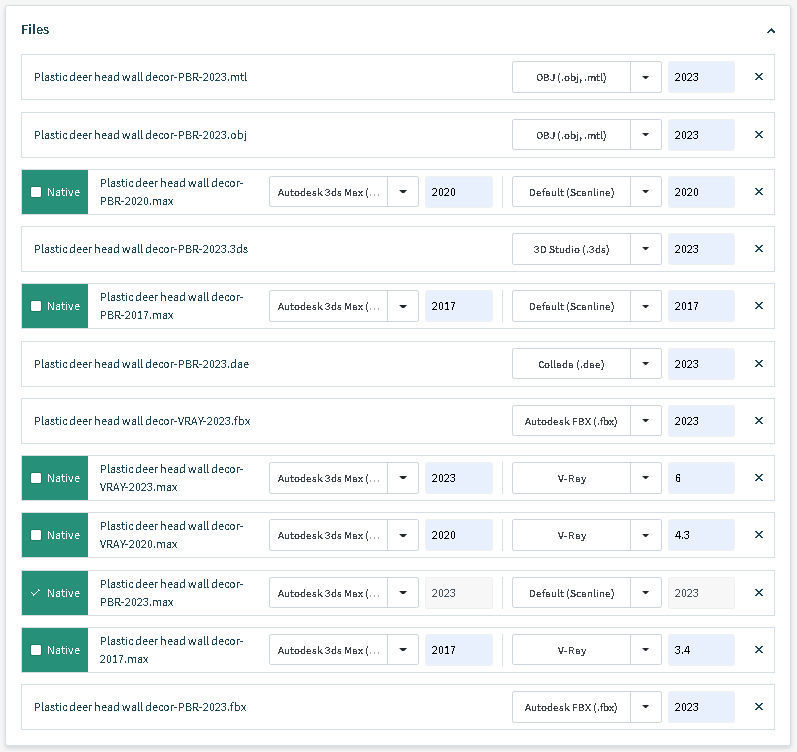Remove the PBR-2023.mtl file row

tap(758, 77)
